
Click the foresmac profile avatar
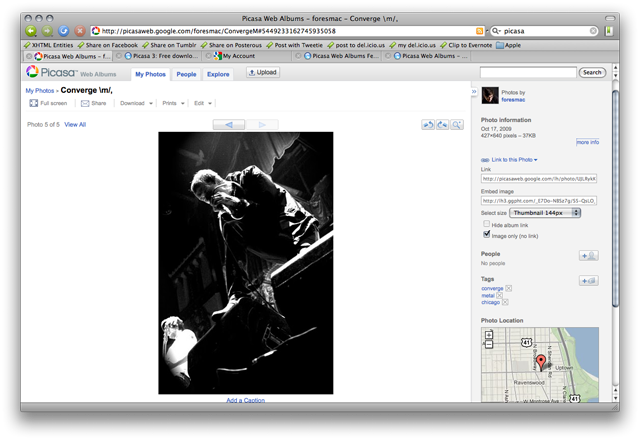click(x=490, y=96)
